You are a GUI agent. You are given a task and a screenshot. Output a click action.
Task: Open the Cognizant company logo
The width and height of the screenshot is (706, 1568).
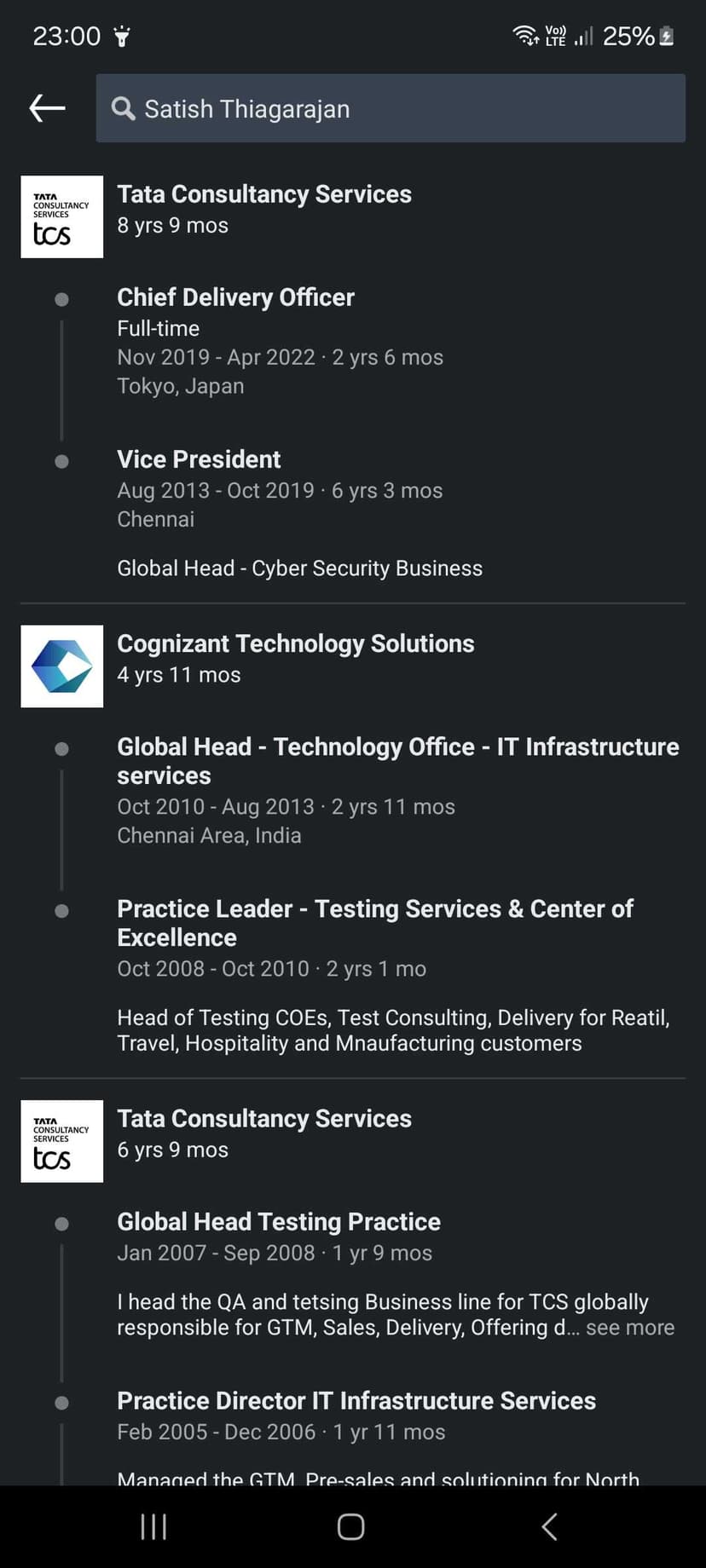(x=61, y=666)
